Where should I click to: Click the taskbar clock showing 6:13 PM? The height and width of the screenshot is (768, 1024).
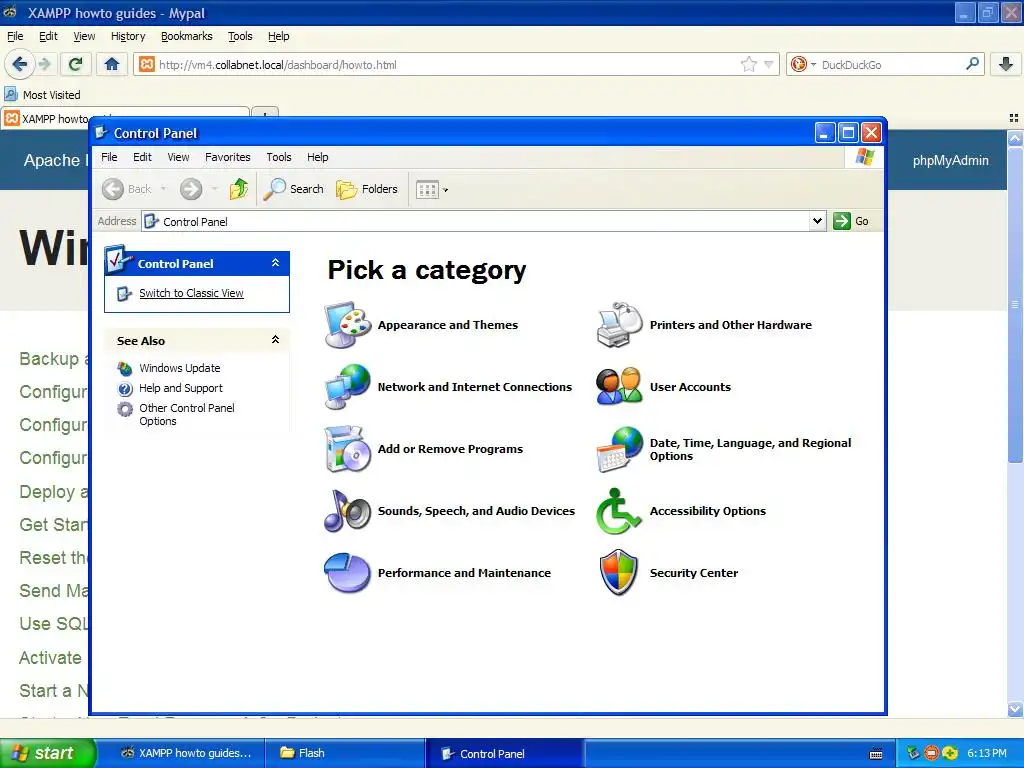pos(987,753)
